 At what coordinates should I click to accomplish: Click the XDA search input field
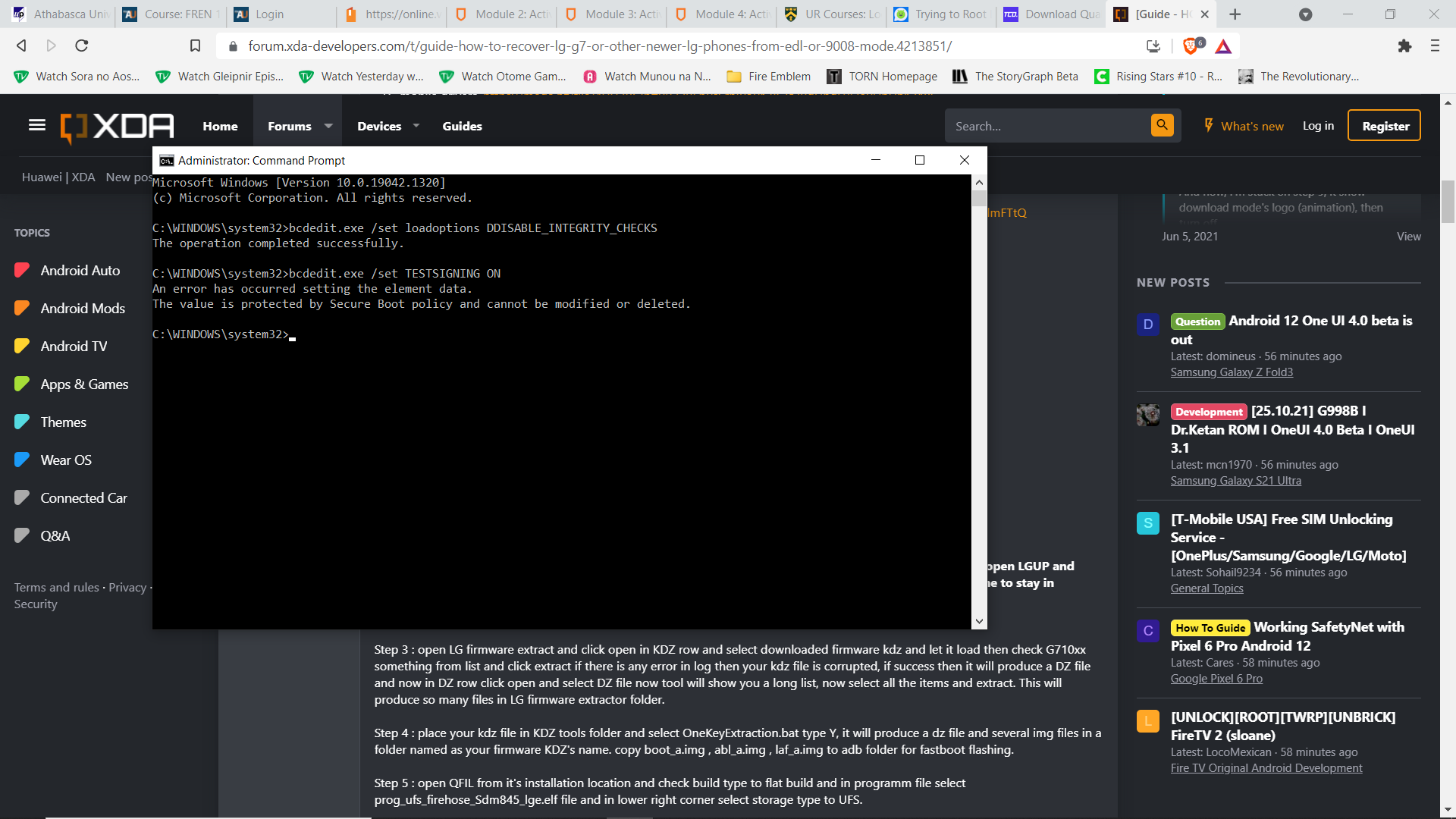[x=1046, y=126]
